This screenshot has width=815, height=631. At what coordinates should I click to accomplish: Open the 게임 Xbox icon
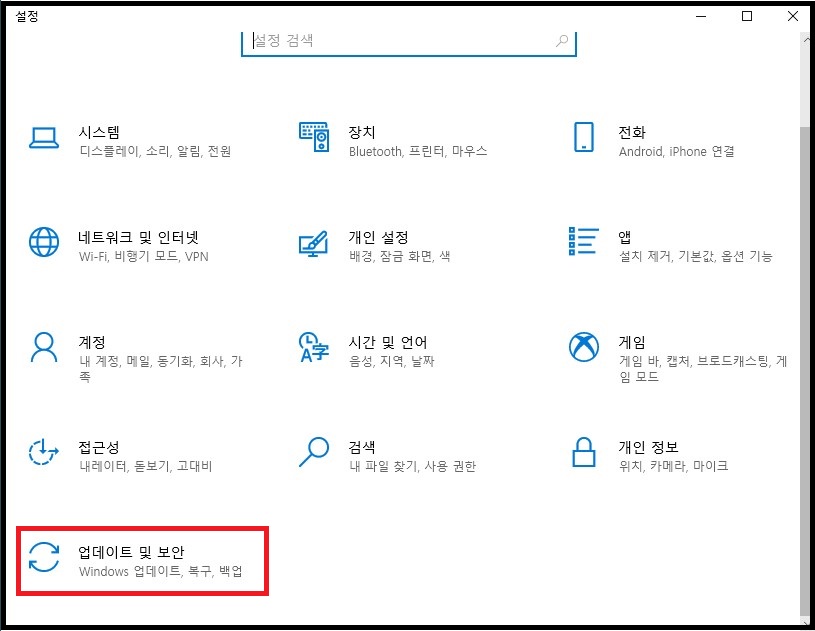(584, 347)
